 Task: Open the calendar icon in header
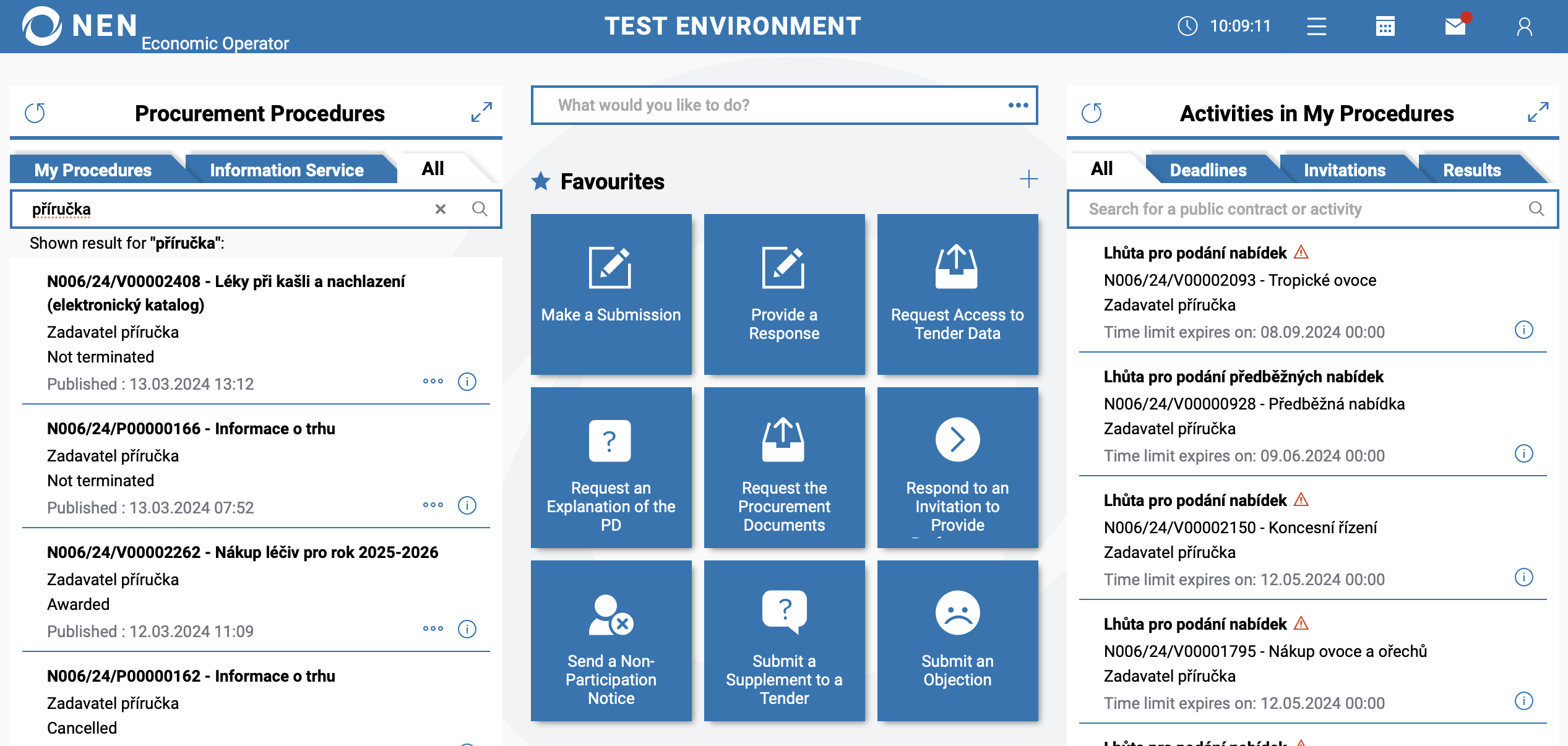click(1385, 27)
